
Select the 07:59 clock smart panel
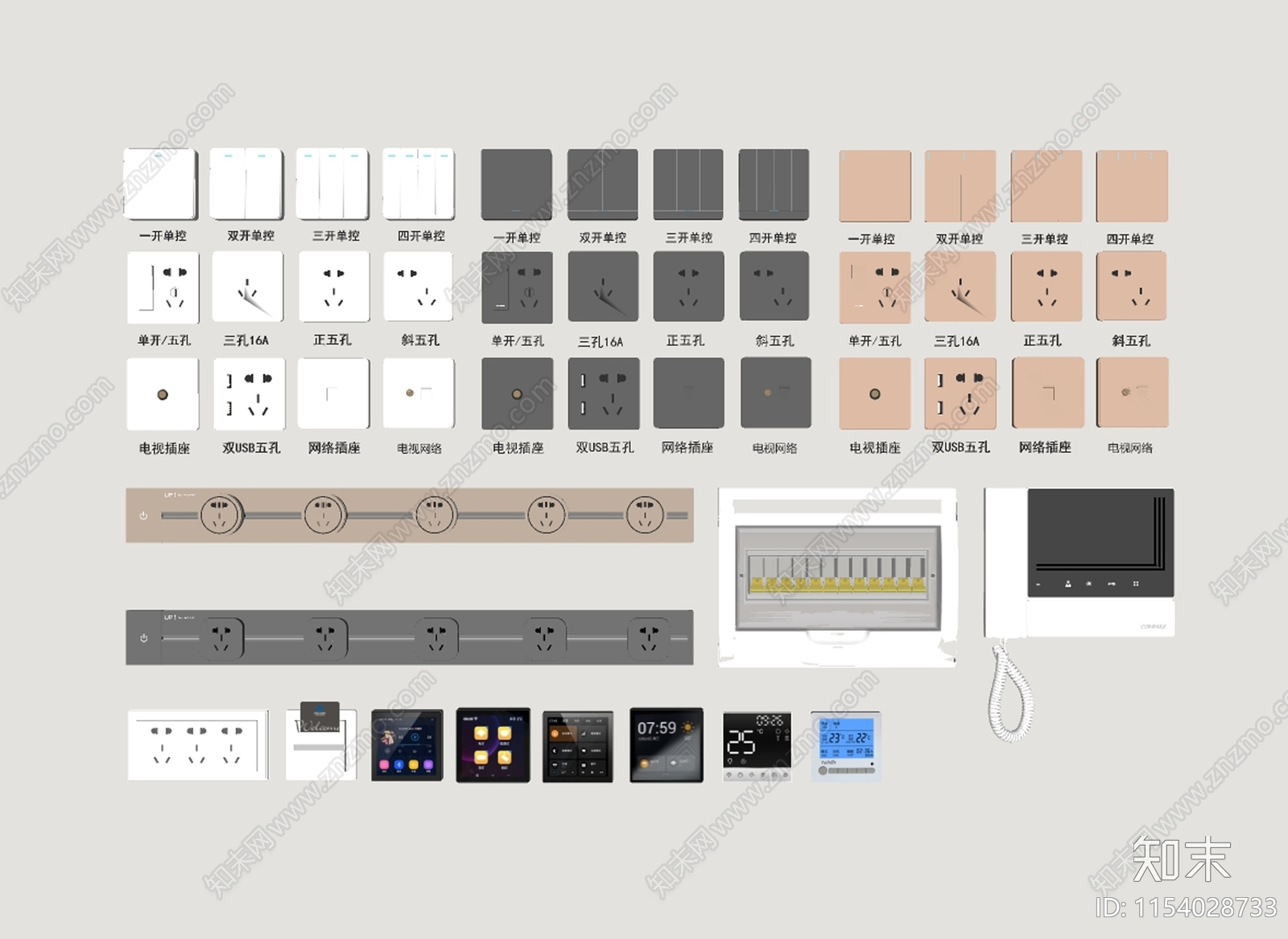(667, 745)
